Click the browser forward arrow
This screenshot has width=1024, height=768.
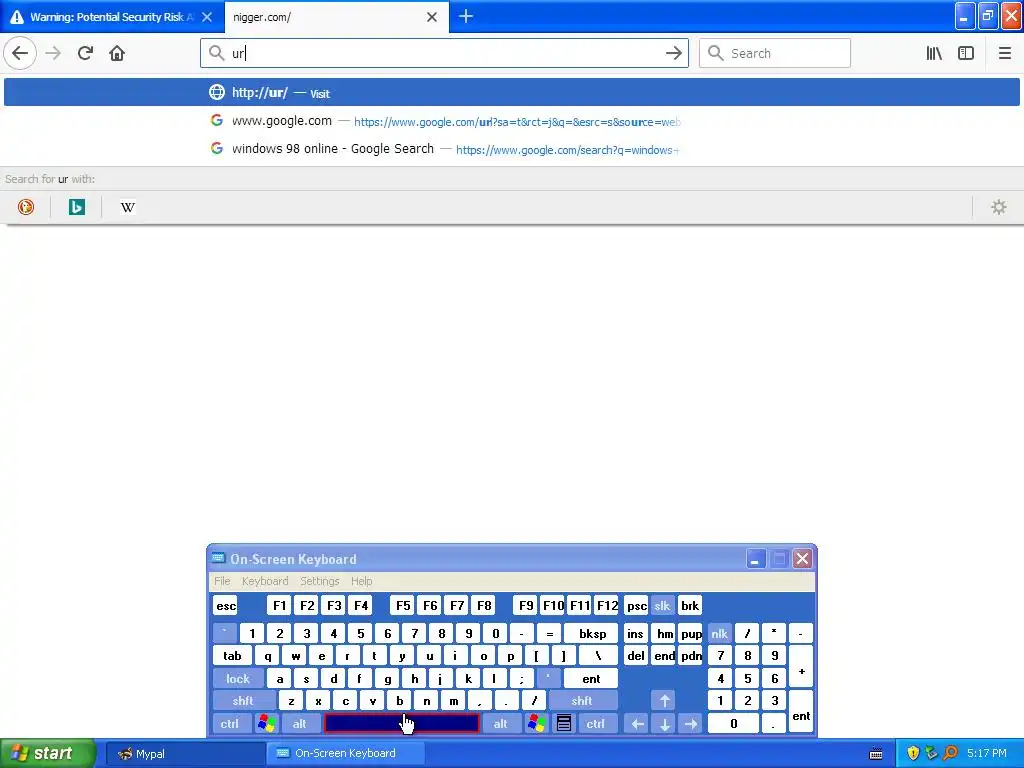pyautogui.click(x=53, y=53)
